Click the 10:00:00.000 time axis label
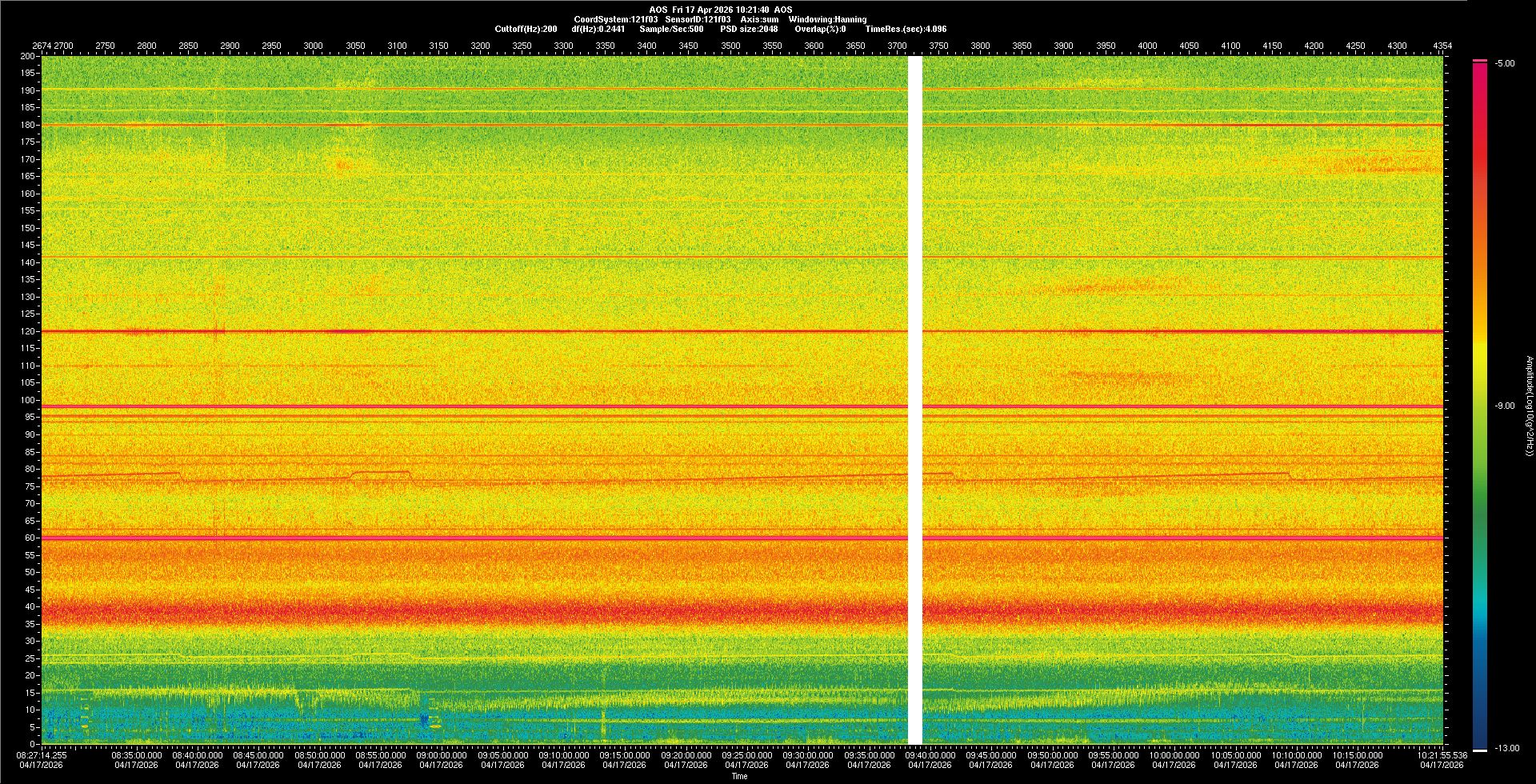This screenshot has width=1536, height=784. coord(1174,755)
